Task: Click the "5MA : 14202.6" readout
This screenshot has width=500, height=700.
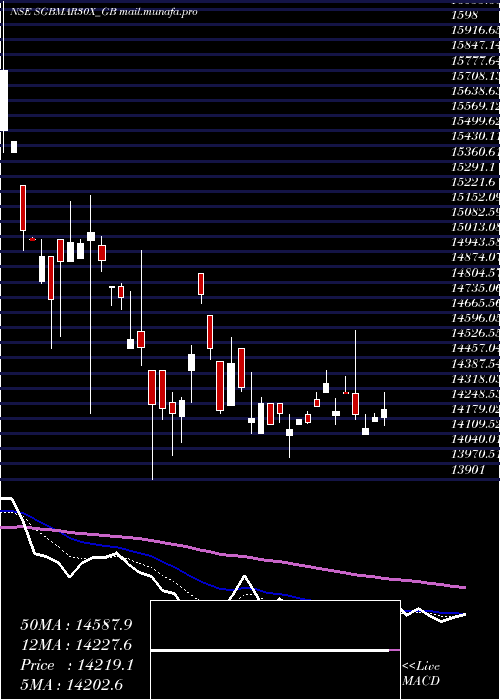Action: click(71, 685)
